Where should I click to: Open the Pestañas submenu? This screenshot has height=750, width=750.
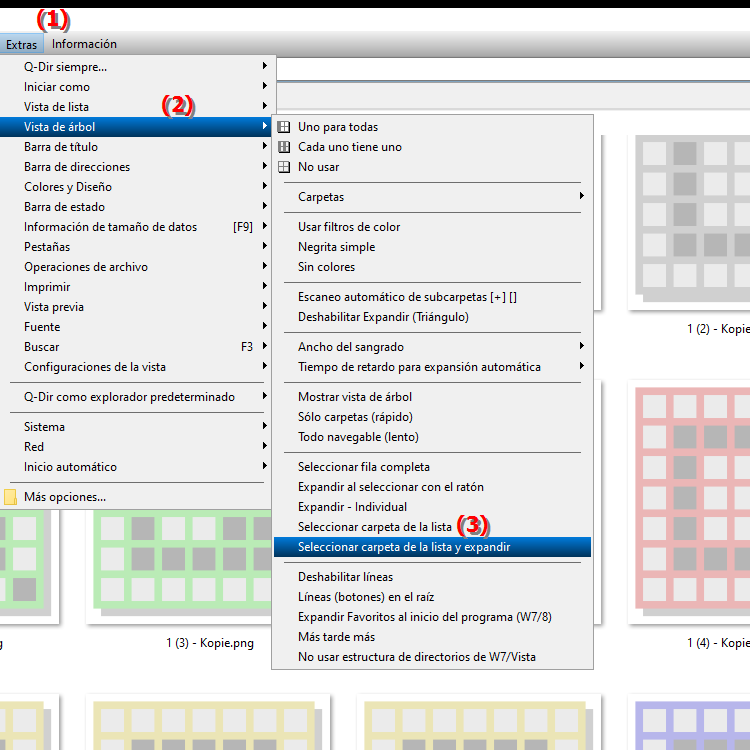click(x=136, y=247)
